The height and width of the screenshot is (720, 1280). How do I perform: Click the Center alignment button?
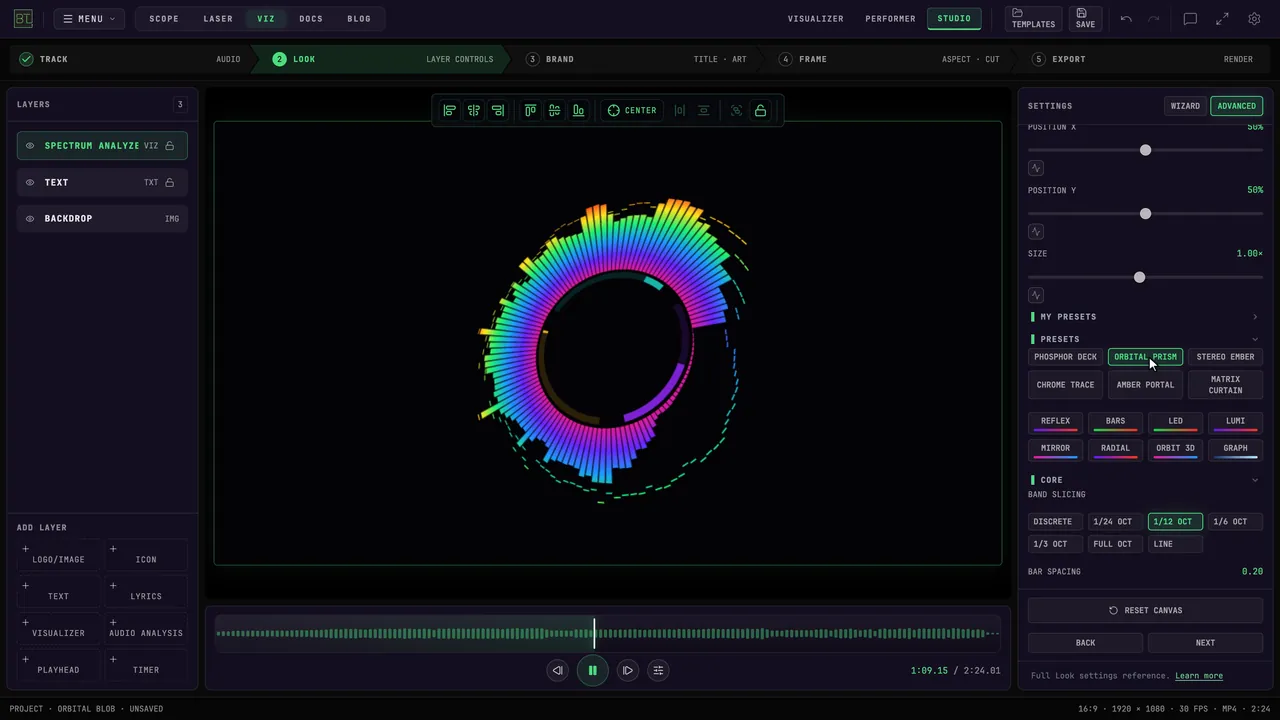coord(632,110)
